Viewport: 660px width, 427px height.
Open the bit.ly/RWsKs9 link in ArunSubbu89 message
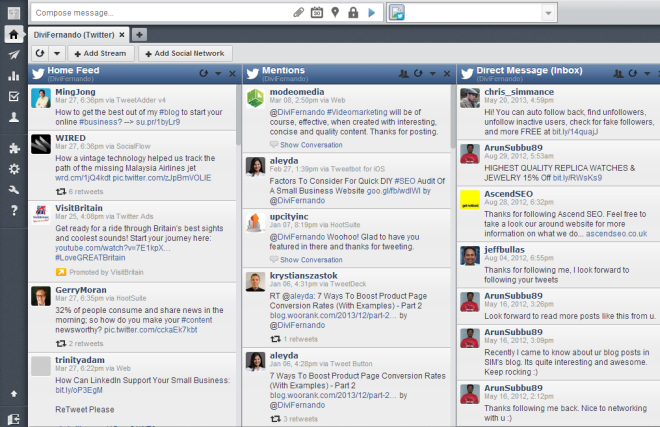pos(577,178)
